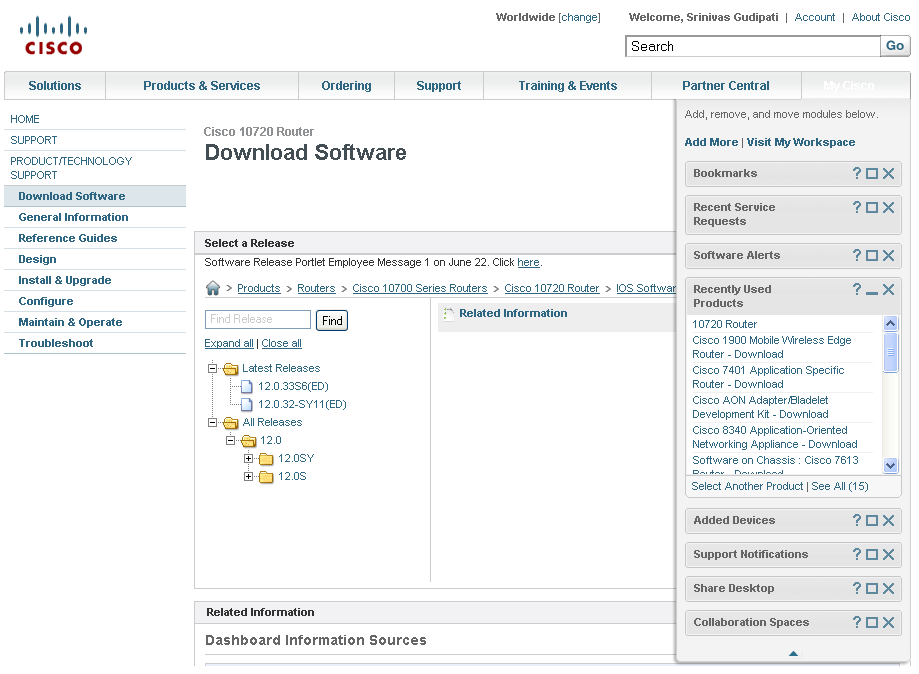Focus the Find Release field
This screenshot has height=674, width=919.
pyautogui.click(x=258, y=319)
